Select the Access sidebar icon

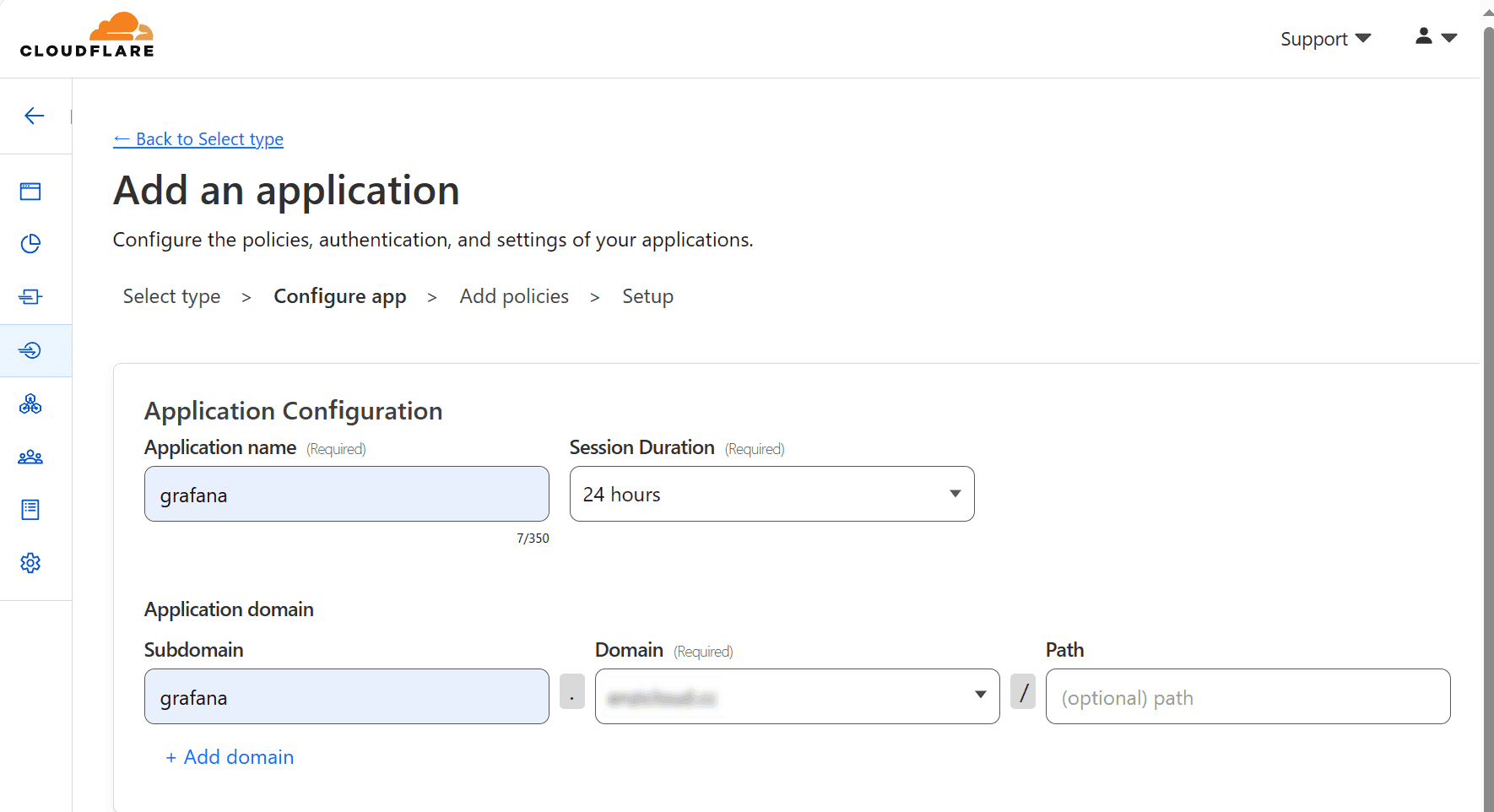point(30,350)
